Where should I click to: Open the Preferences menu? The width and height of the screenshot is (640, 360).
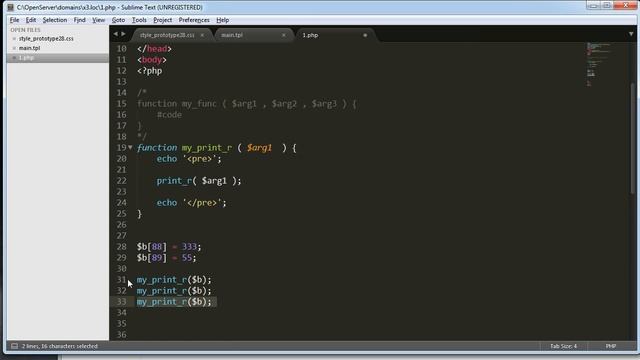pos(194,20)
